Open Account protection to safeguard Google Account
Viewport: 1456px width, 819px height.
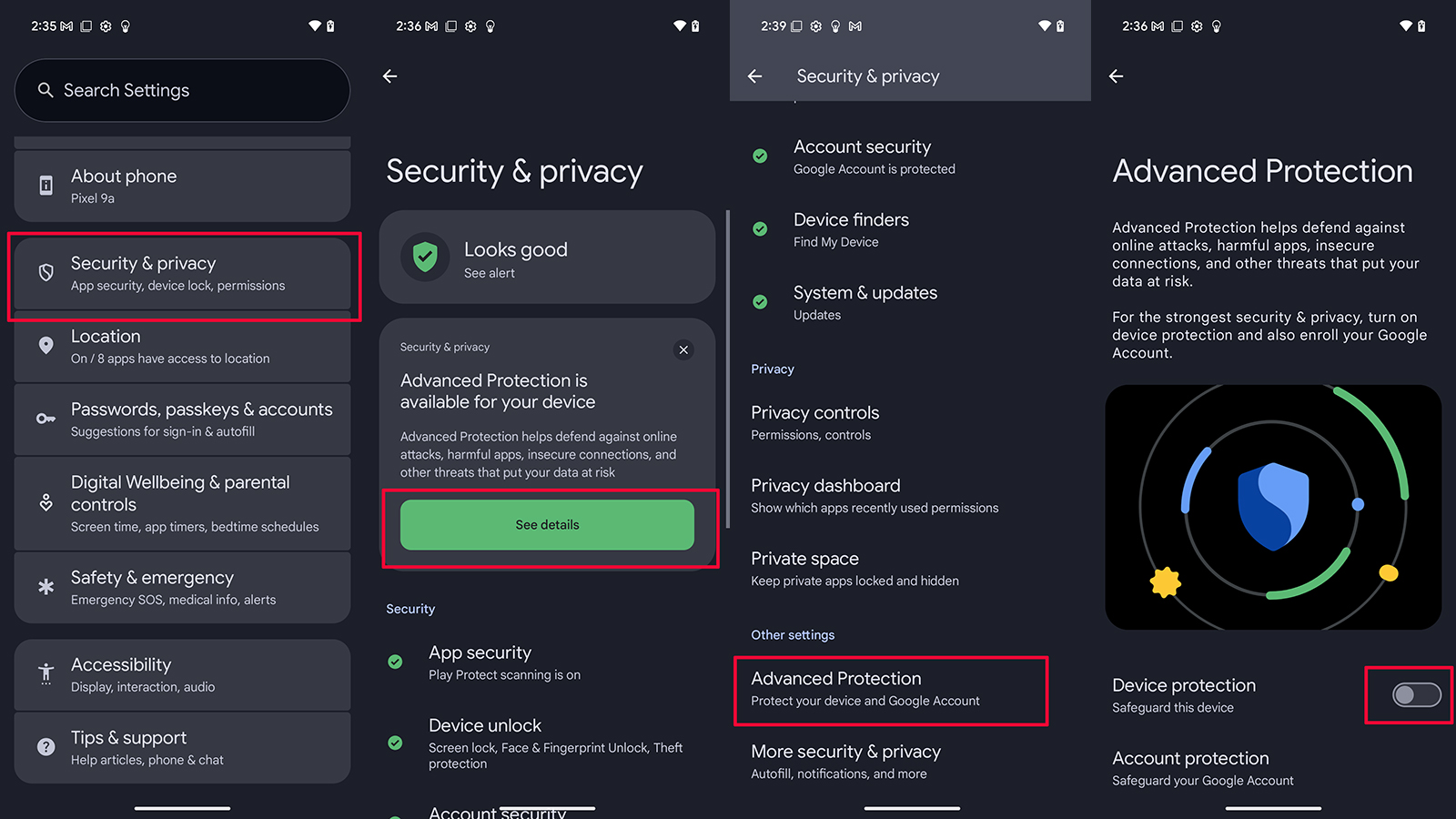tap(1190, 767)
